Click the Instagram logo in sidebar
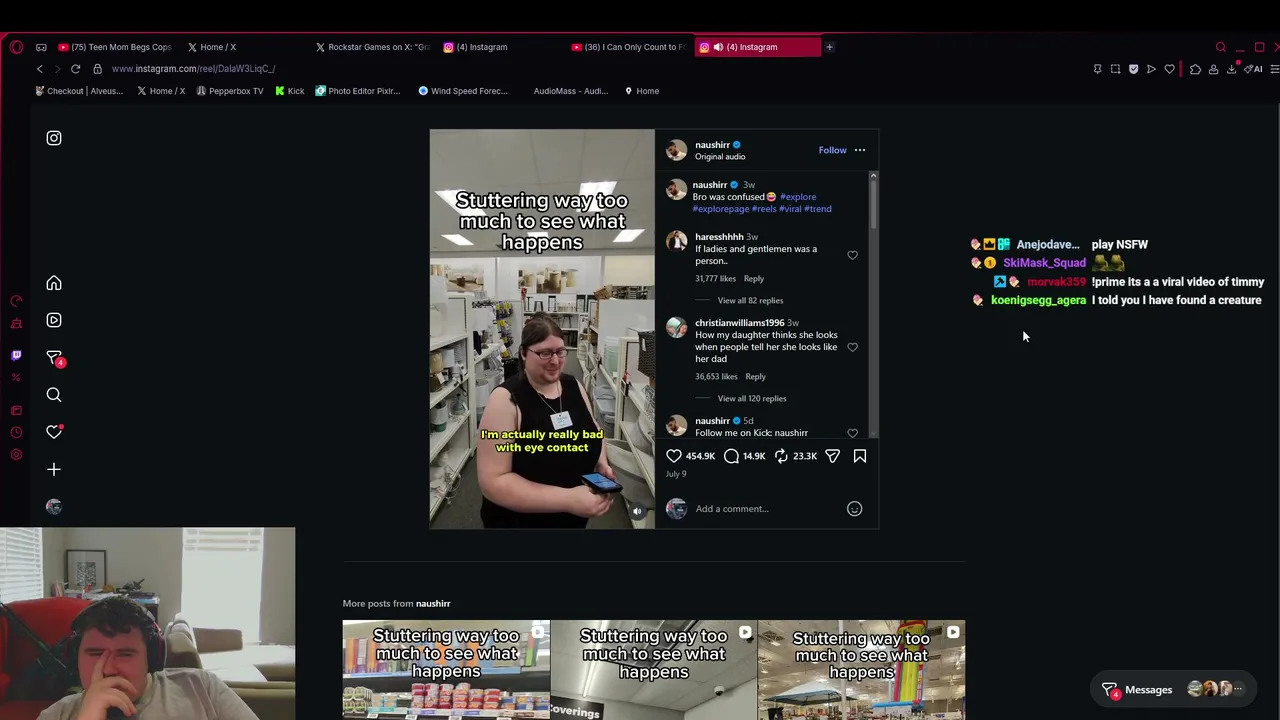The width and height of the screenshot is (1280, 720). (54, 138)
